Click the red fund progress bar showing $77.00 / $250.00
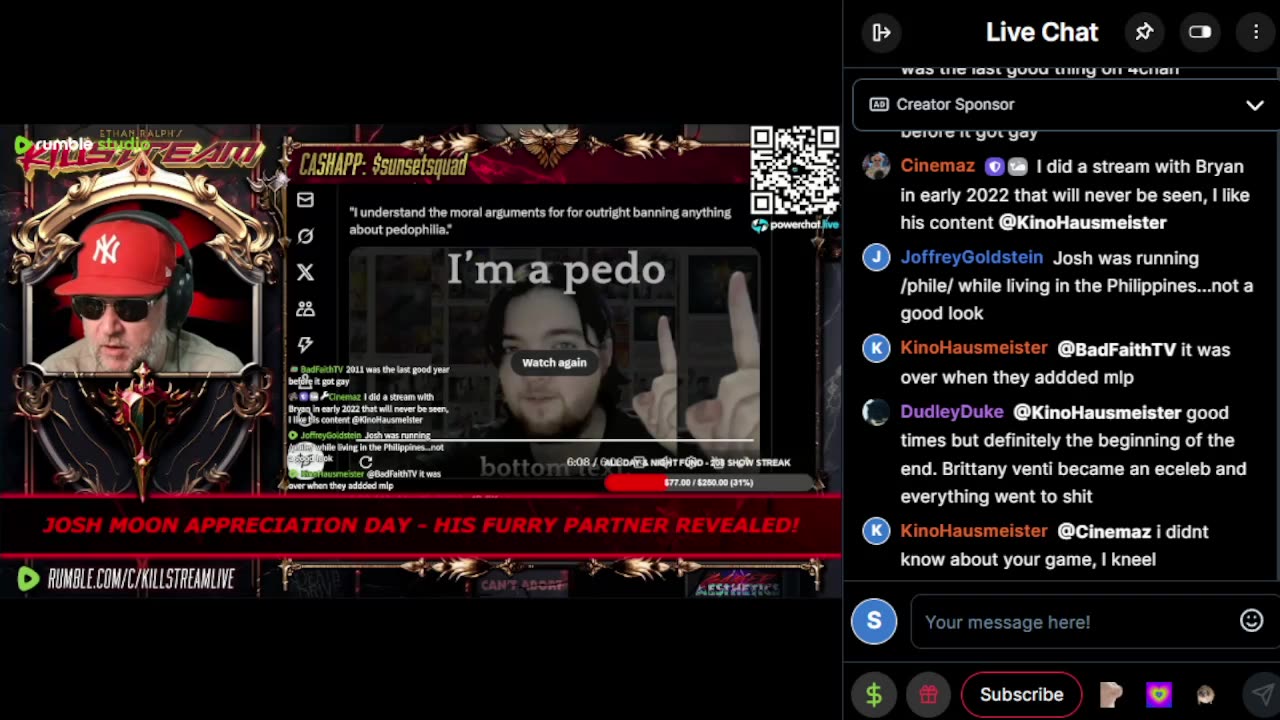1280x720 pixels. coord(708,482)
